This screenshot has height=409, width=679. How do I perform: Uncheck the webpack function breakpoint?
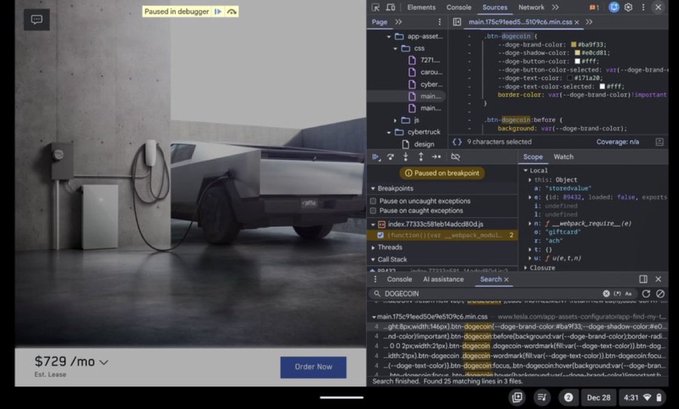point(380,235)
